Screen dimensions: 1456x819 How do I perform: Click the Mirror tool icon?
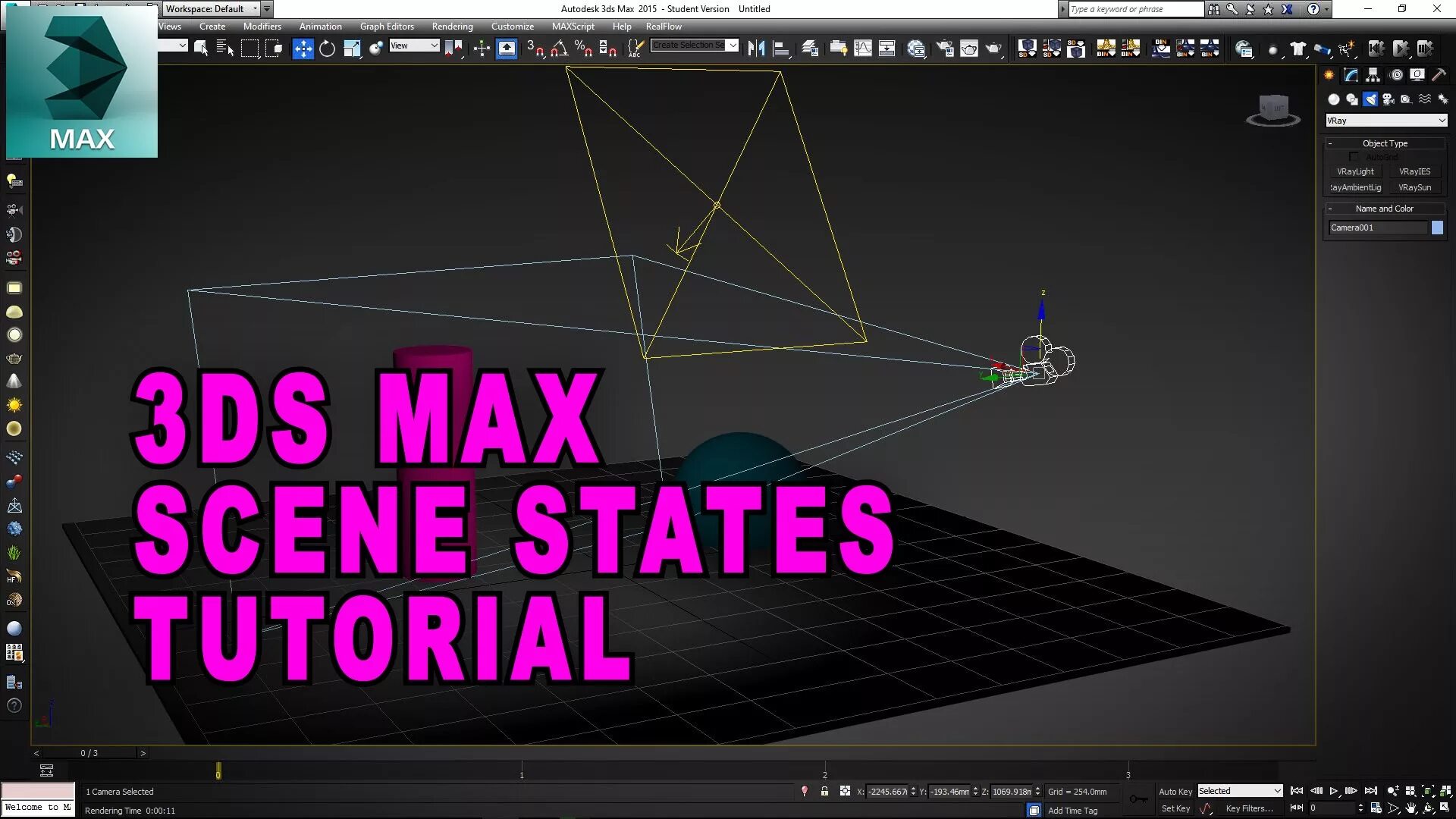pos(756,49)
